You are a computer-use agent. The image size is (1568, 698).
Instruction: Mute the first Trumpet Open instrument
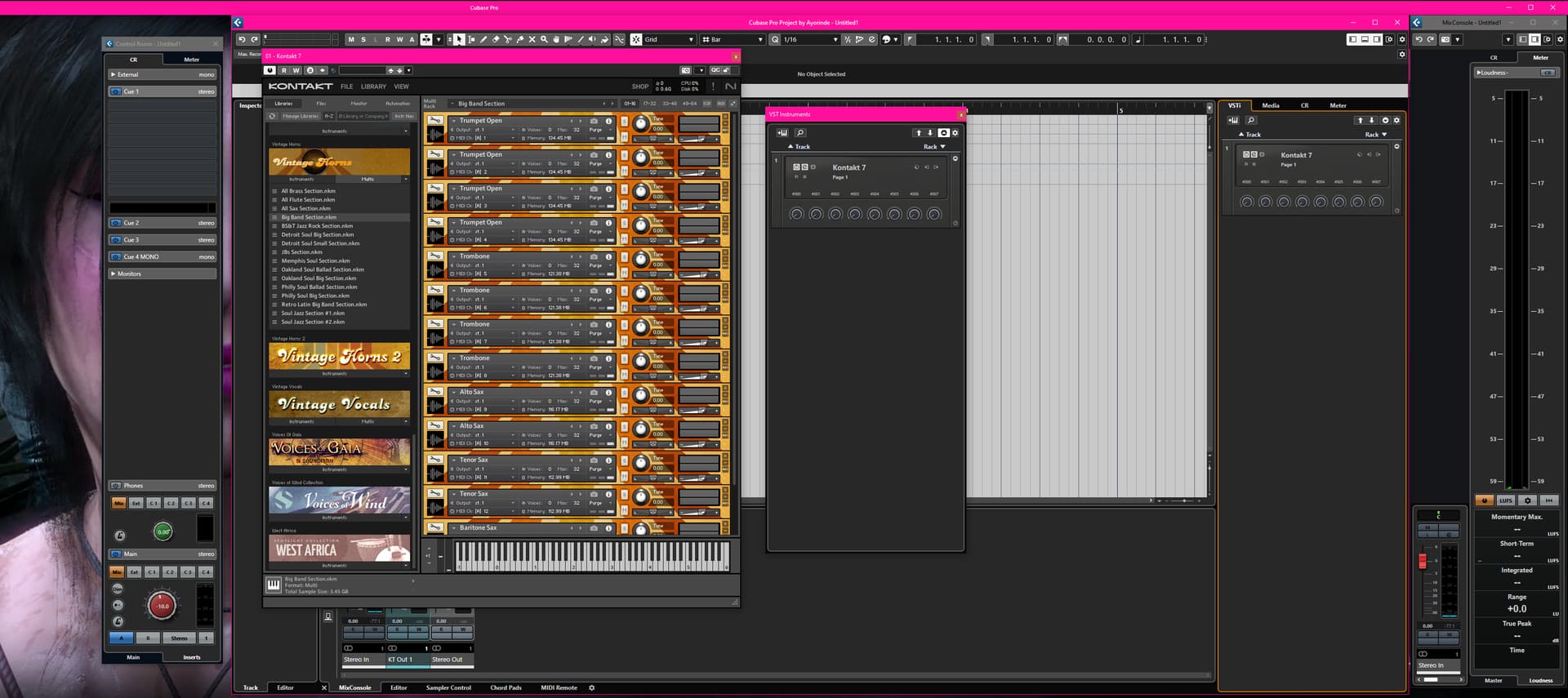[624, 137]
